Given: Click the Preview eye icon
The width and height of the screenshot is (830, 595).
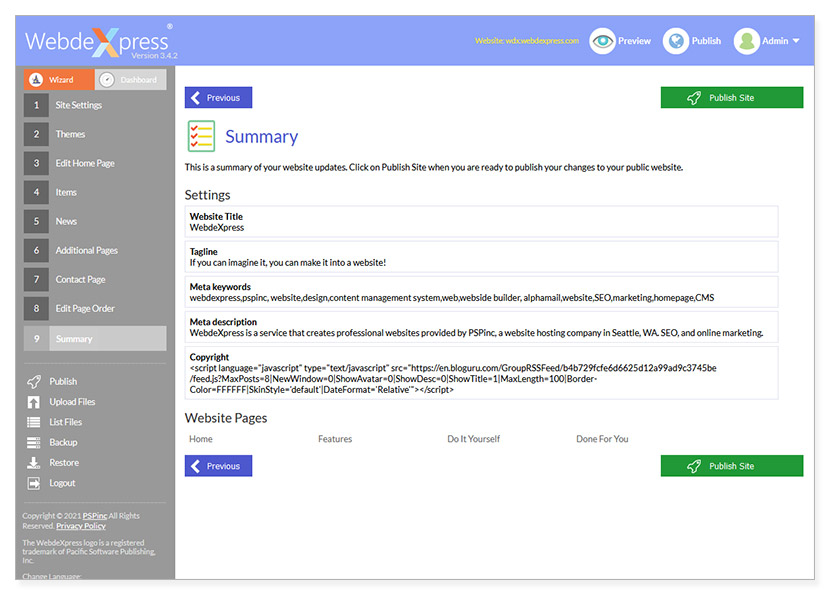Looking at the screenshot, I should (602, 41).
